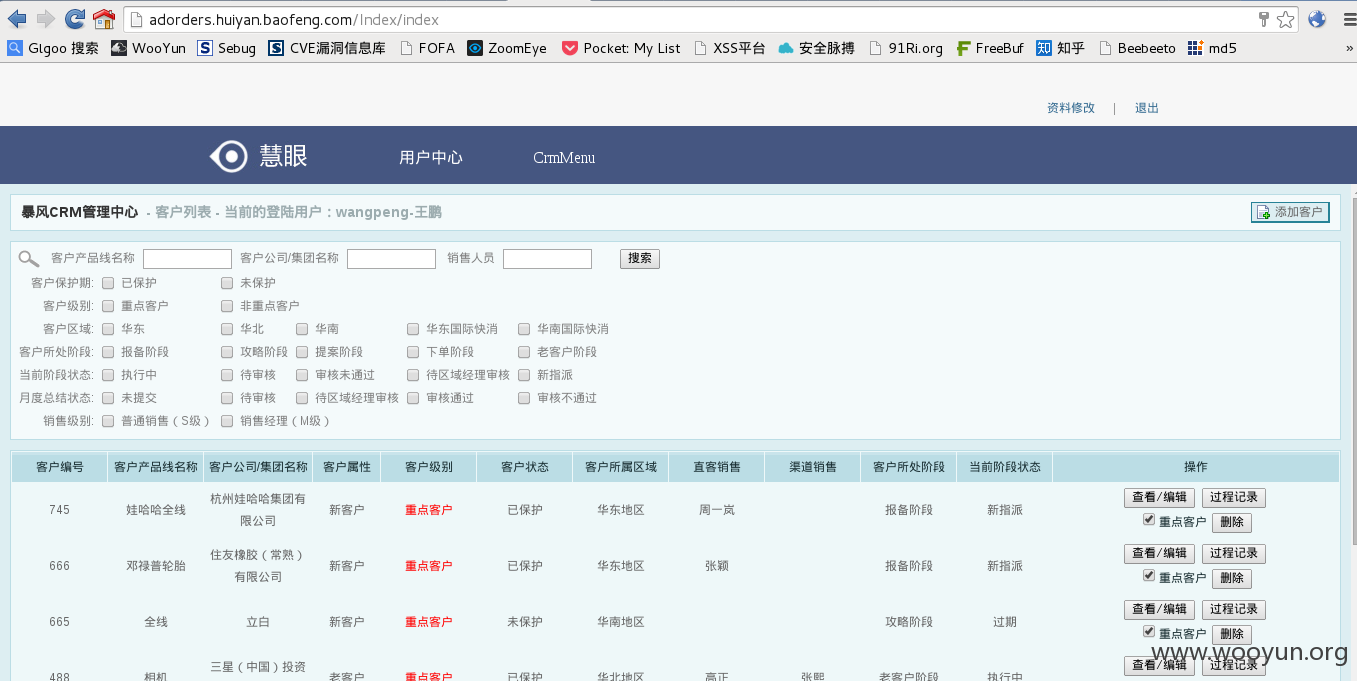Image resolution: width=1357 pixels, height=681 pixels.
Task: Check 执行中 status checkbox
Action: coord(108,375)
